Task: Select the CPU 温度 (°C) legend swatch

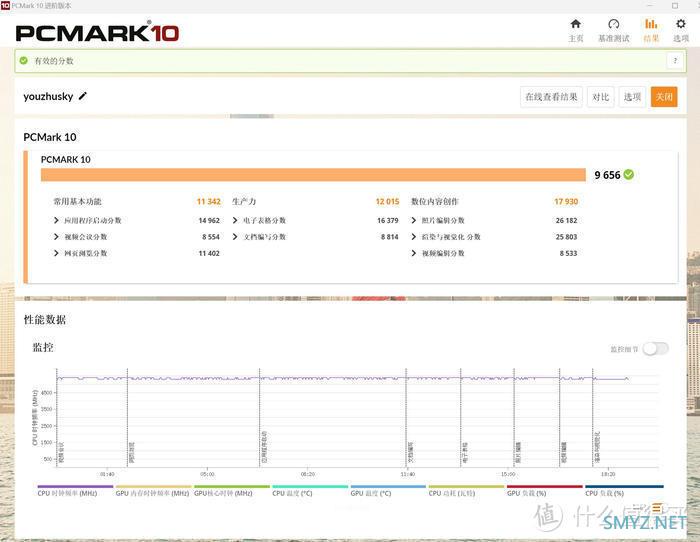Action: tap(310, 487)
